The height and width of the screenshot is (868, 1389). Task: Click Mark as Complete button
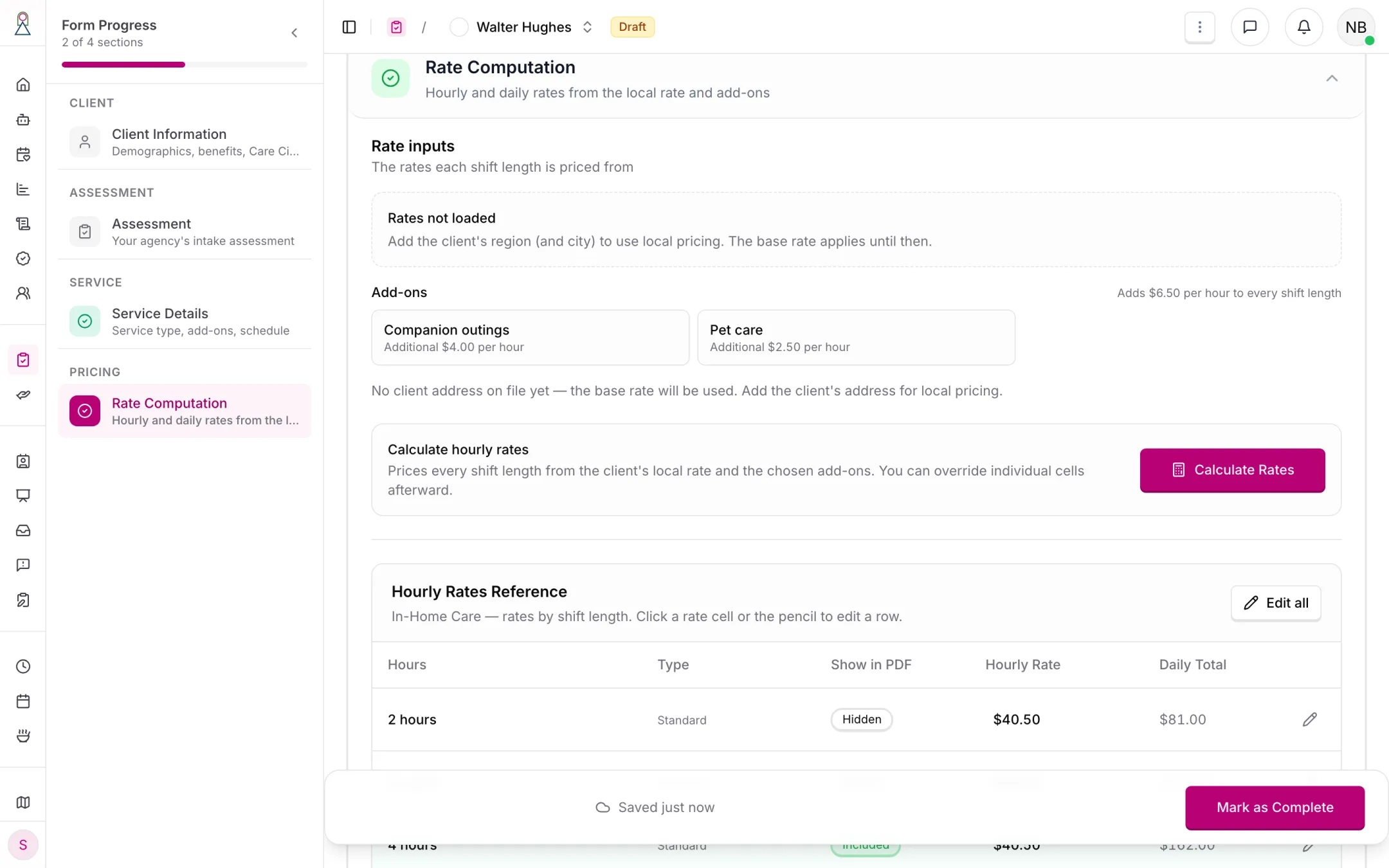tap(1275, 808)
